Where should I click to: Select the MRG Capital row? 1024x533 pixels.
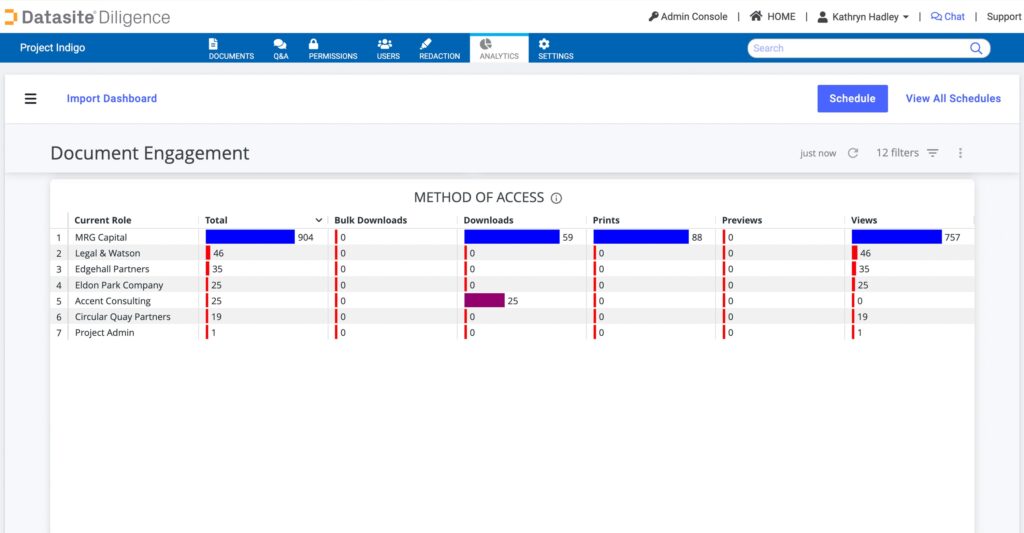[x=512, y=237]
